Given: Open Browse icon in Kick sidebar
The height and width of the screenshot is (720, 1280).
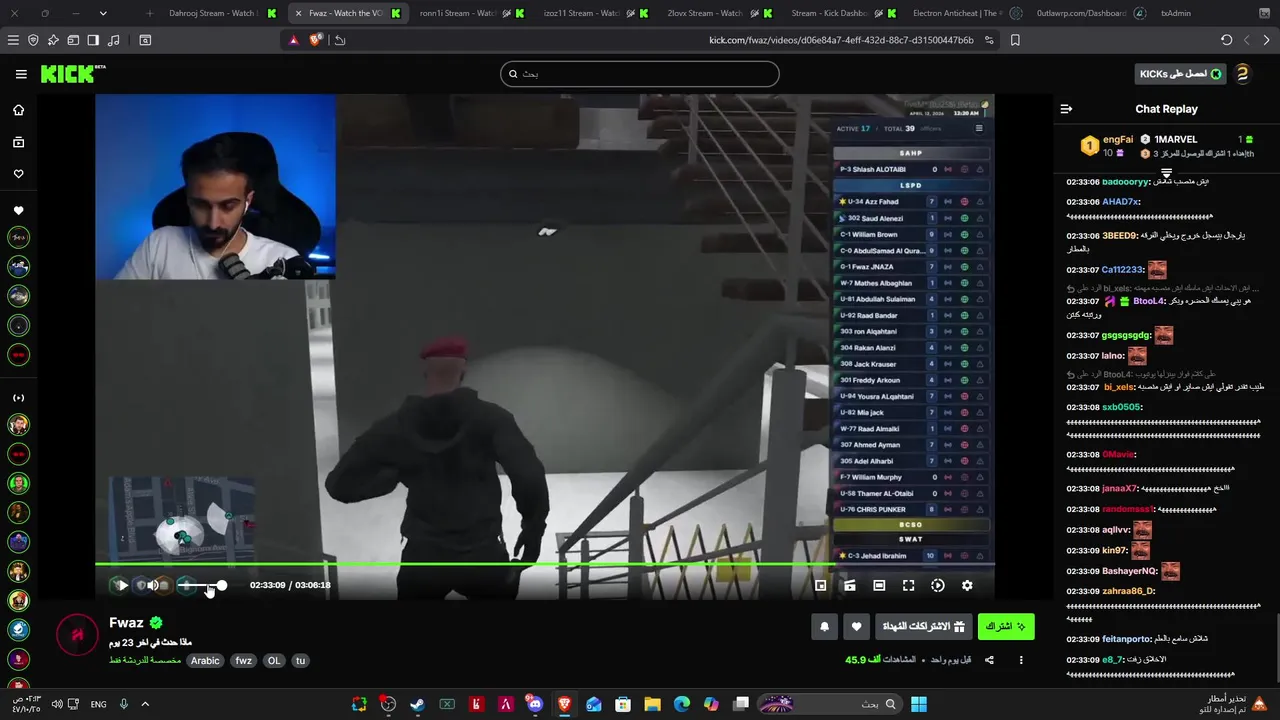Looking at the screenshot, I should tap(18, 142).
